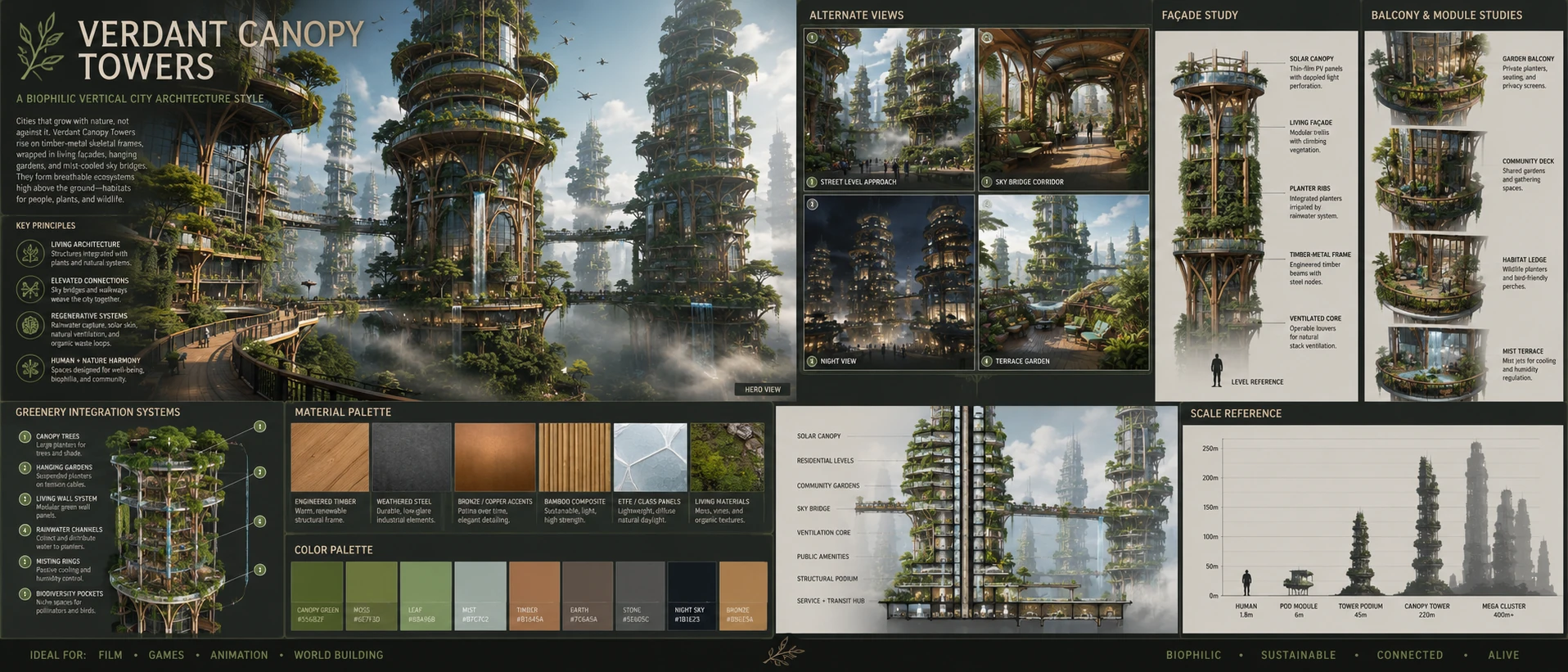Click the number badge beside Rainwater Channels
This screenshot has width=1568, height=672.
(25, 530)
